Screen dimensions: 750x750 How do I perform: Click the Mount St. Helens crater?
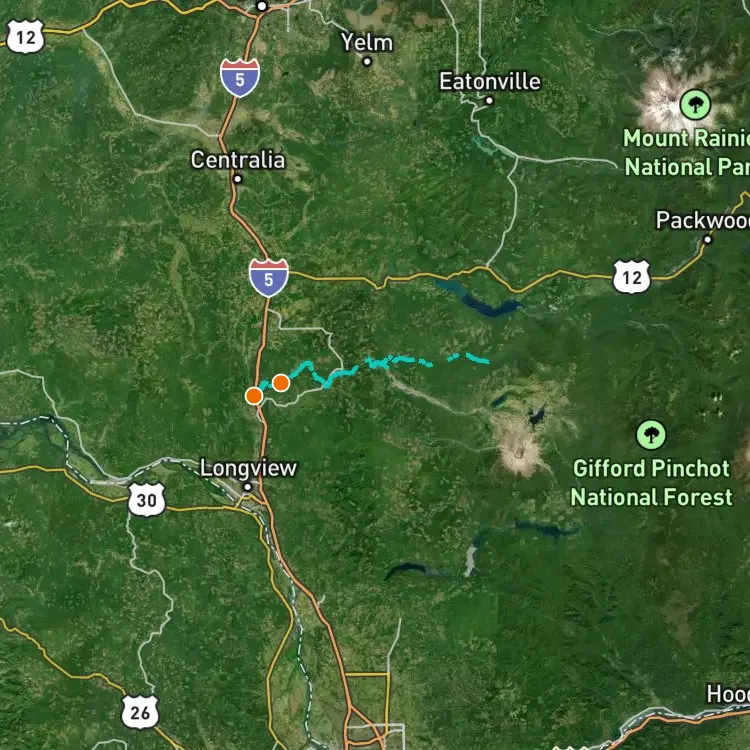coord(518,452)
